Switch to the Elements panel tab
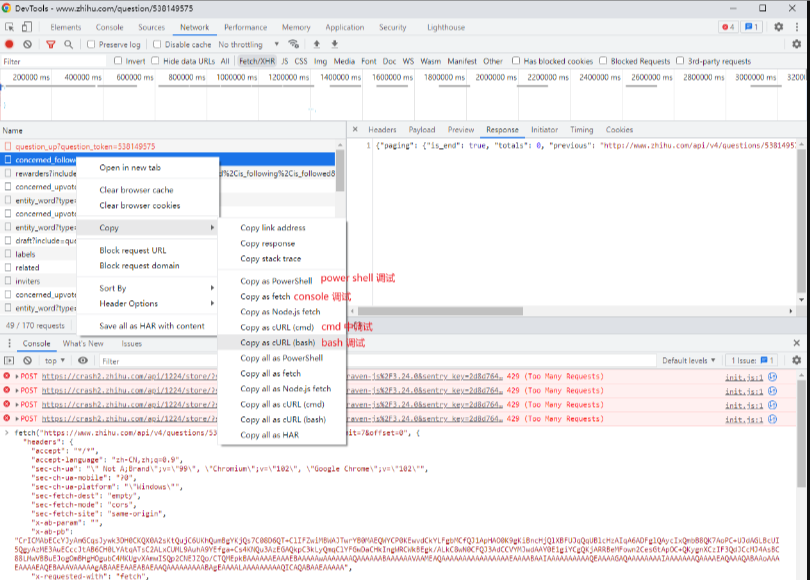The width and height of the screenshot is (810, 580). 66,27
